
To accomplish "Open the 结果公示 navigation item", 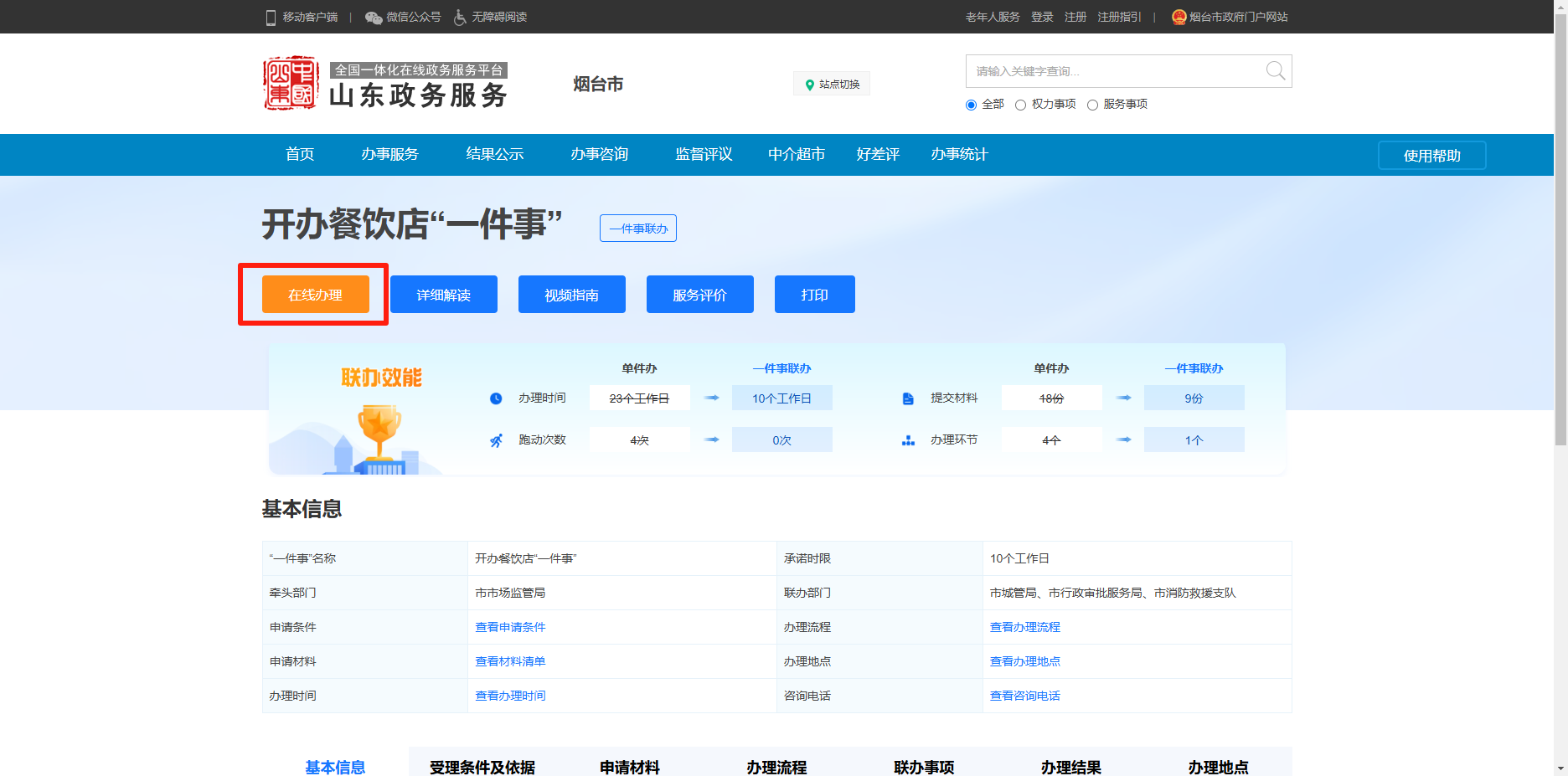I will [x=494, y=155].
